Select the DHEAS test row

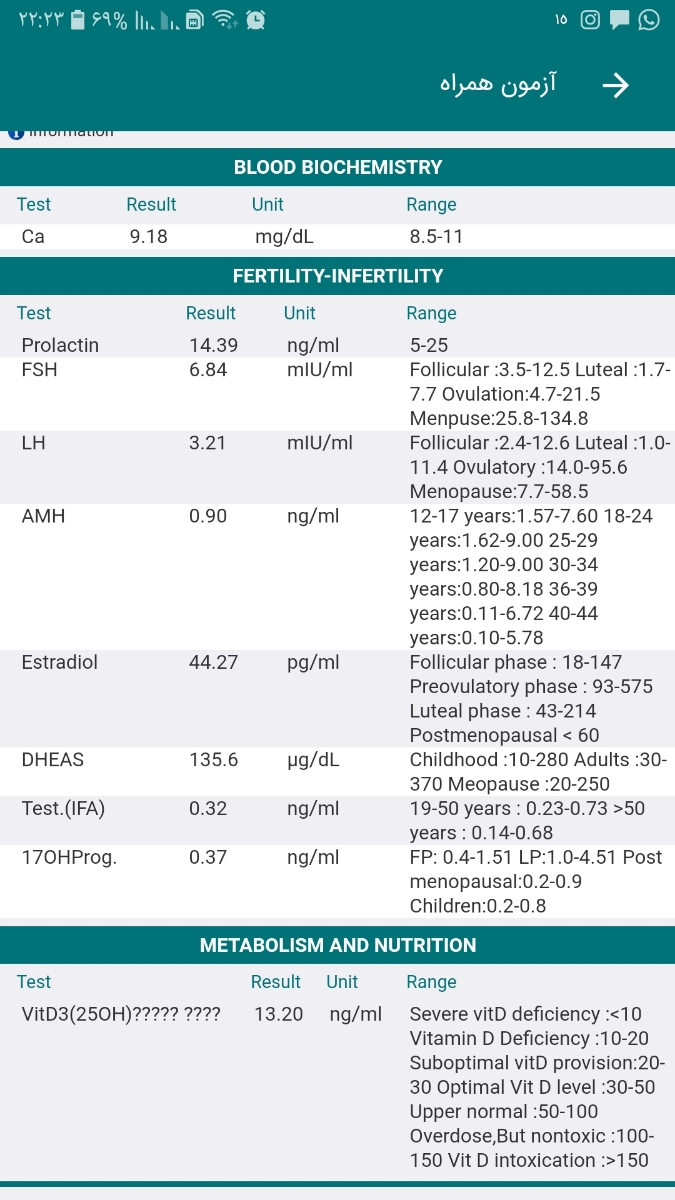point(337,772)
